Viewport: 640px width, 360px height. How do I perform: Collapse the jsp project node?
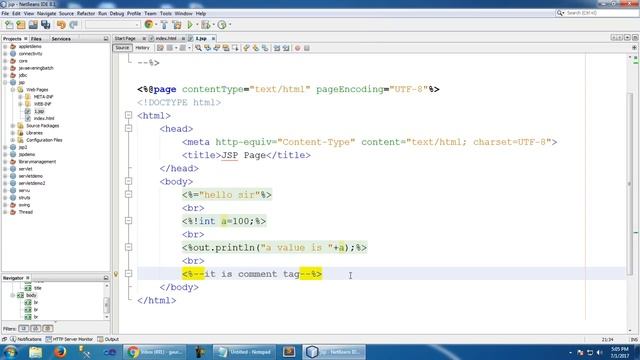(x=5, y=82)
